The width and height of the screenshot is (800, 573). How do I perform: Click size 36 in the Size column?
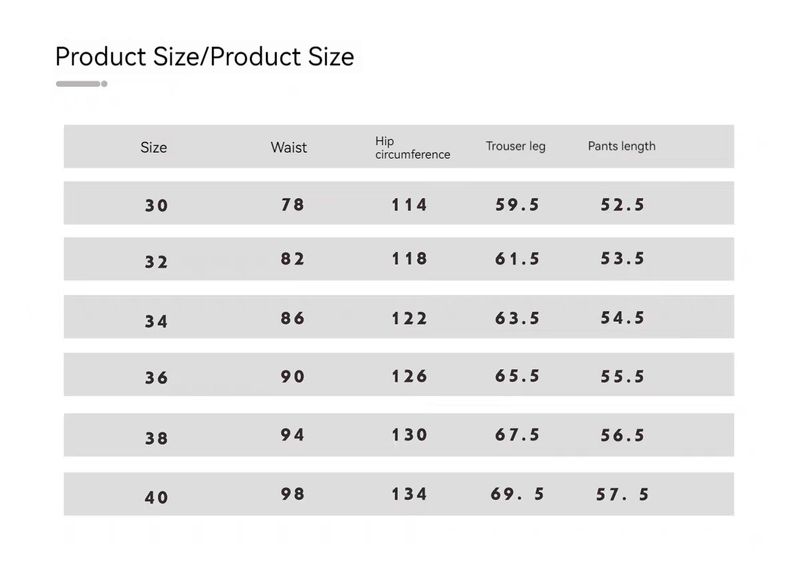(157, 377)
